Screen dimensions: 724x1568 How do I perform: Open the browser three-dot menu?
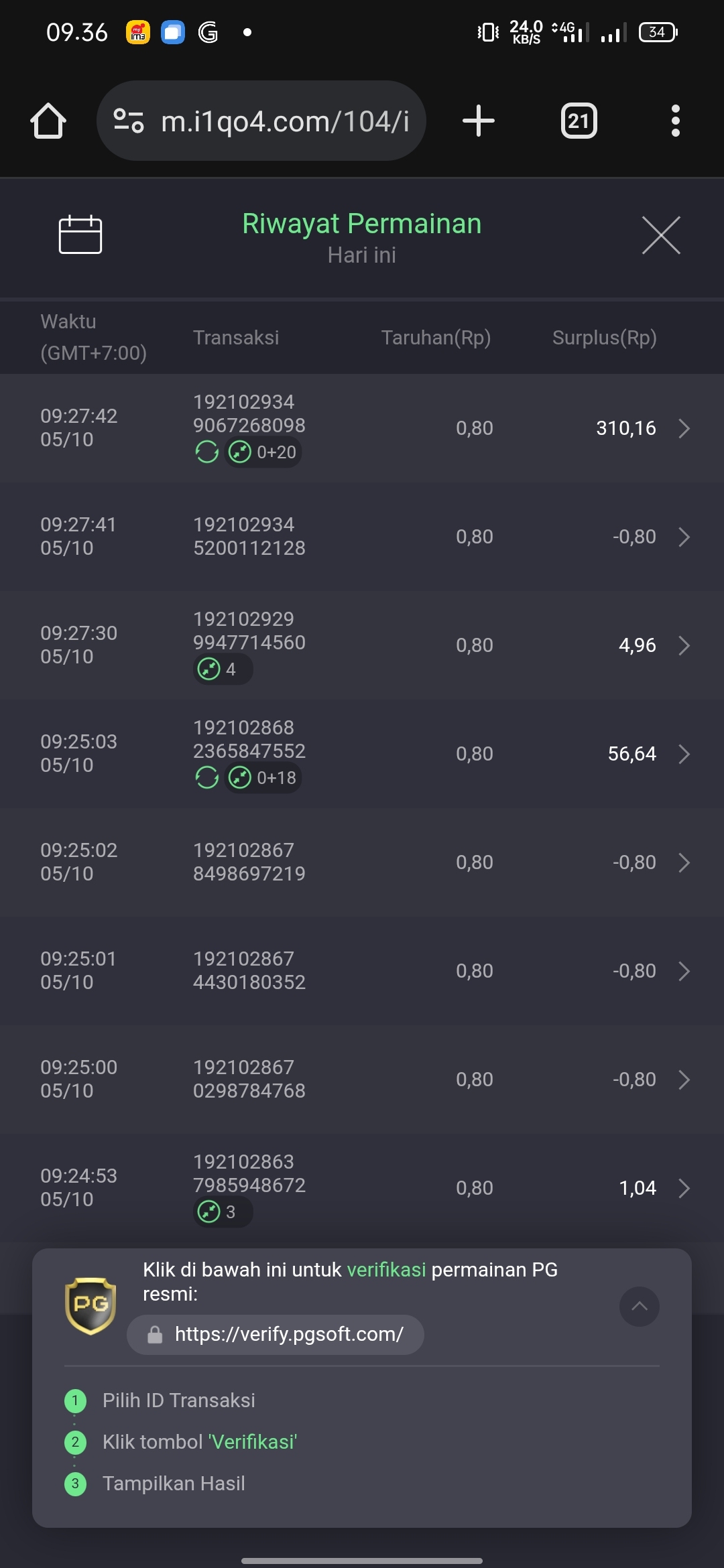[676, 121]
